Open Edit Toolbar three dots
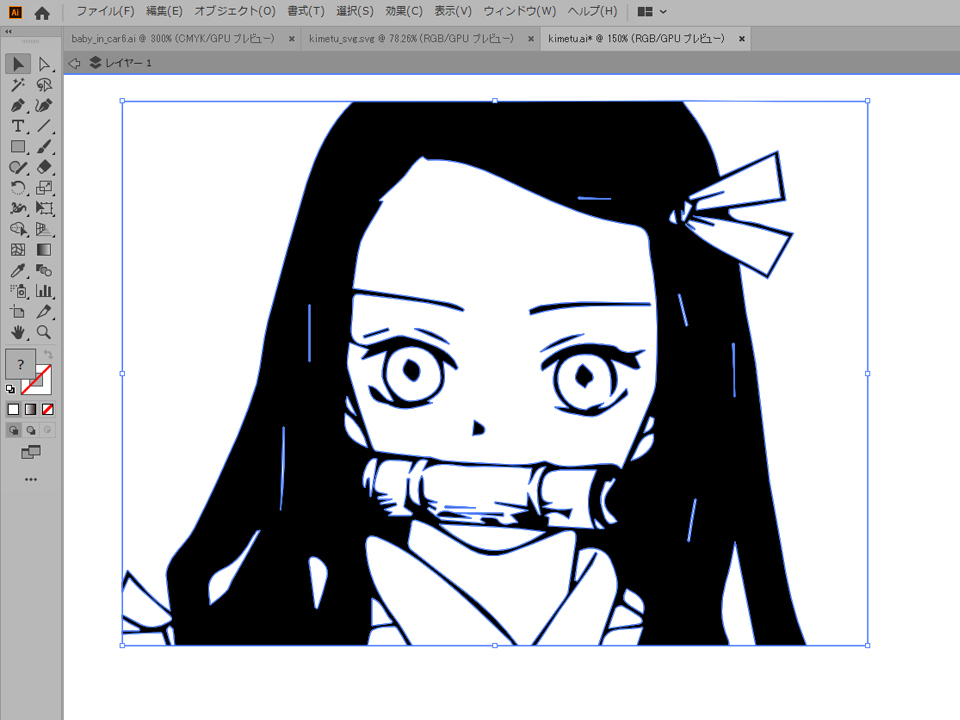 pos(31,479)
